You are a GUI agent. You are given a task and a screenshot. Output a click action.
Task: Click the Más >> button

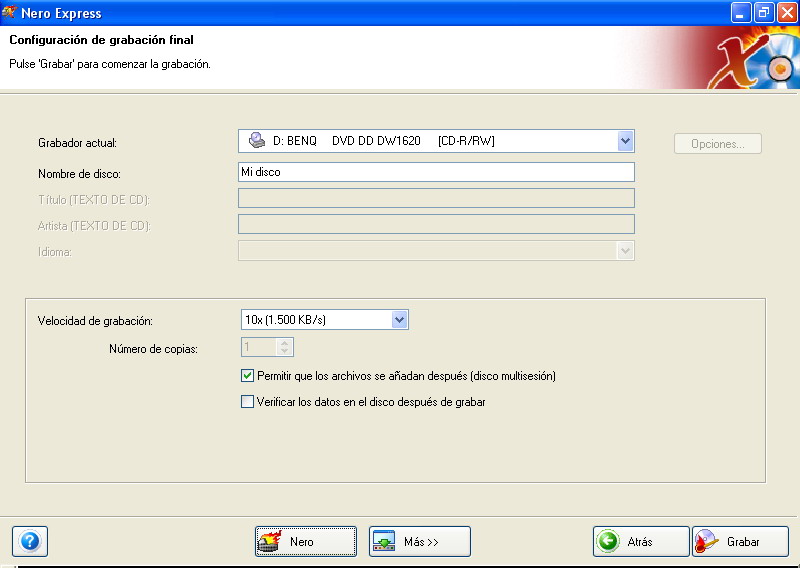coord(420,541)
